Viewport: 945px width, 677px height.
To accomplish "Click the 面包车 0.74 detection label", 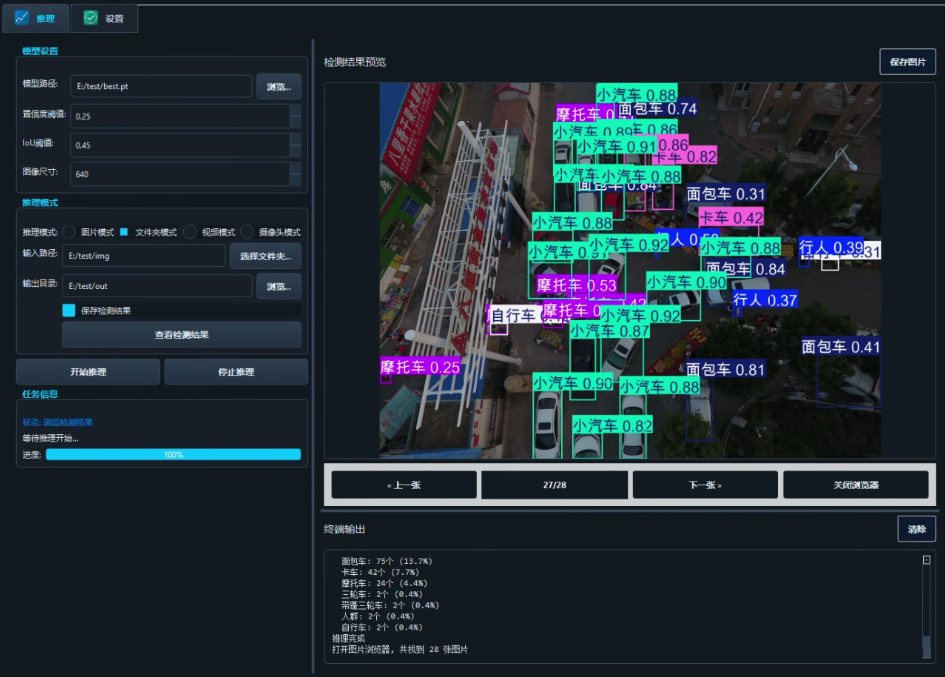I will click(658, 109).
